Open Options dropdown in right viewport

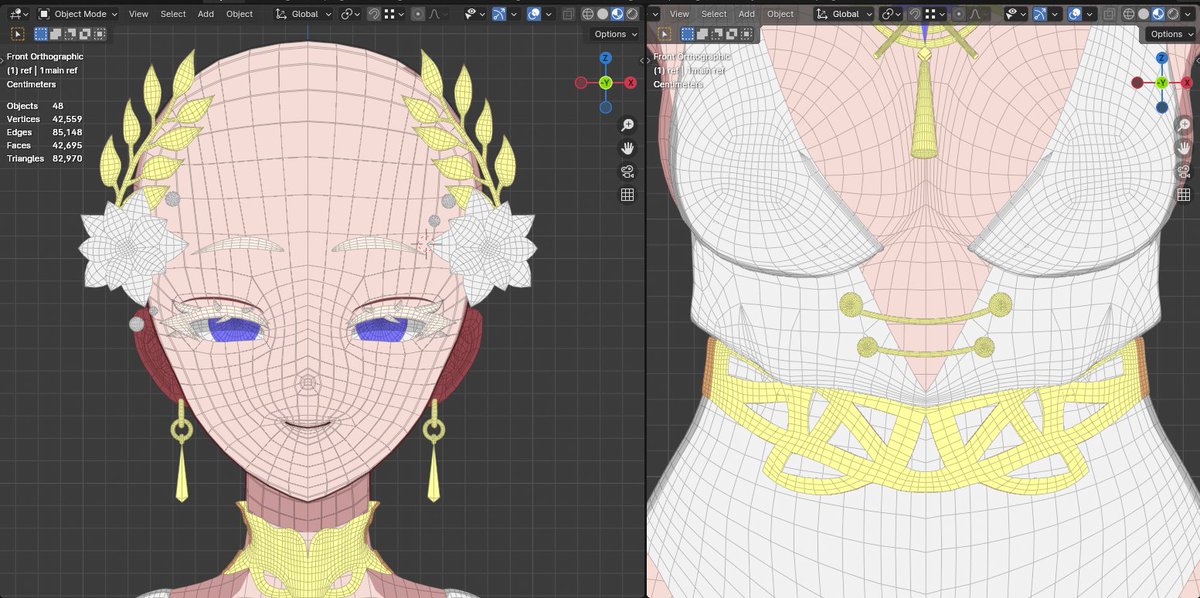pyautogui.click(x=1172, y=34)
